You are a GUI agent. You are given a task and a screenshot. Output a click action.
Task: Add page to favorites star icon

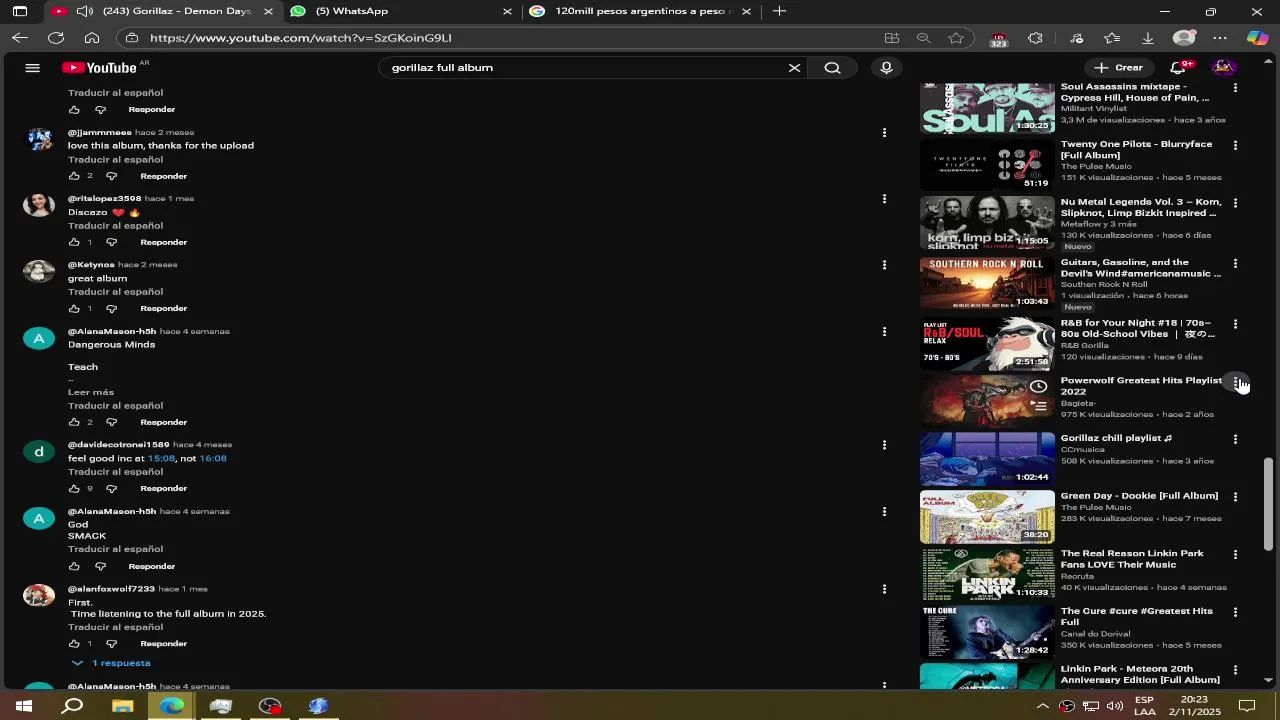956,38
